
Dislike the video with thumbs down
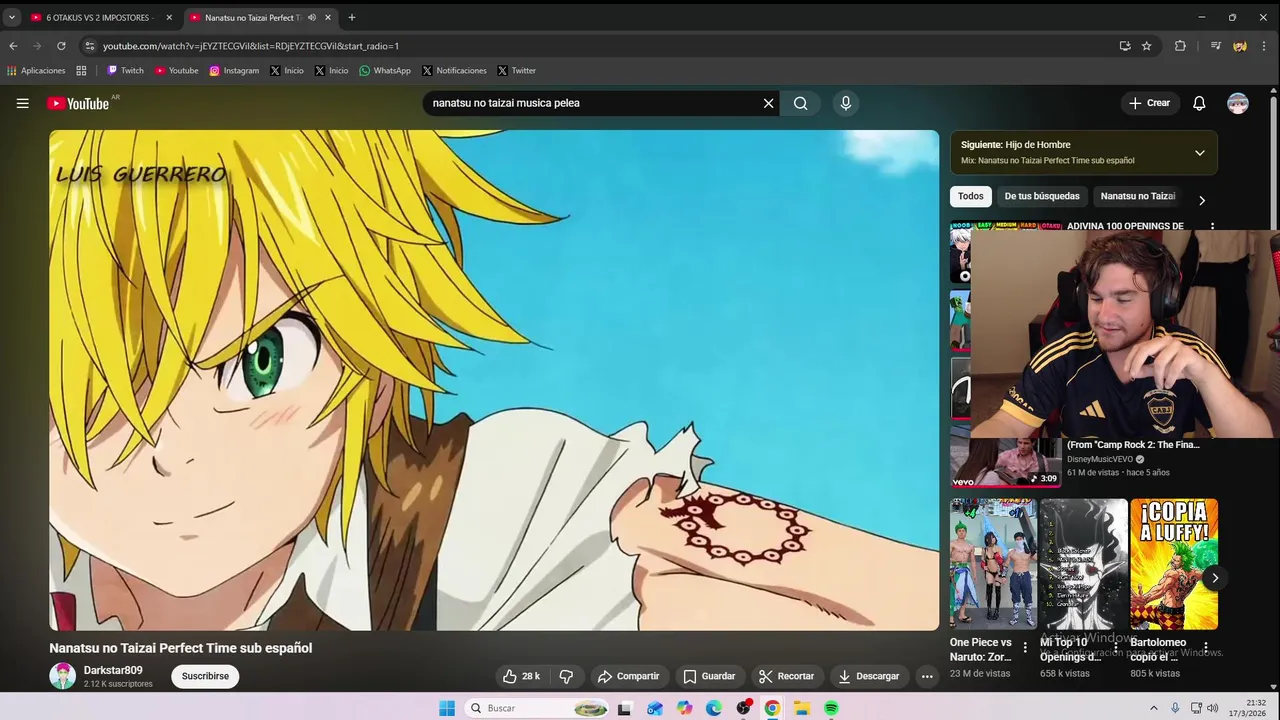(566, 676)
